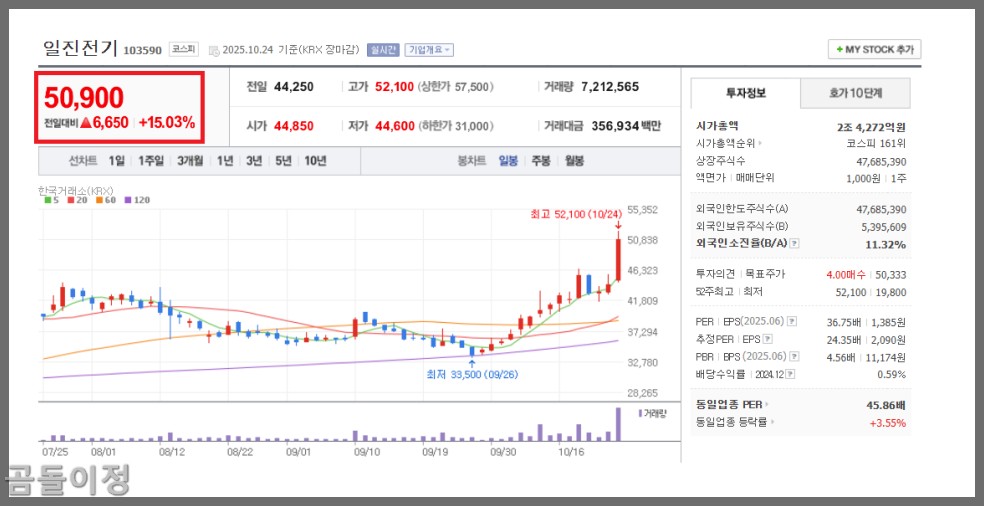The width and height of the screenshot is (984, 506).
Task: Select the 주봉 candlestick chart
Action: coord(541,161)
